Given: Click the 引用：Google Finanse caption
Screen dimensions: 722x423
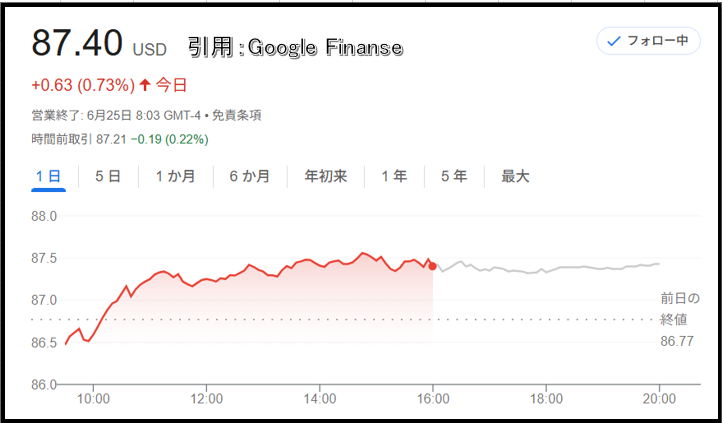Looking at the screenshot, I should pyautogui.click(x=295, y=47).
